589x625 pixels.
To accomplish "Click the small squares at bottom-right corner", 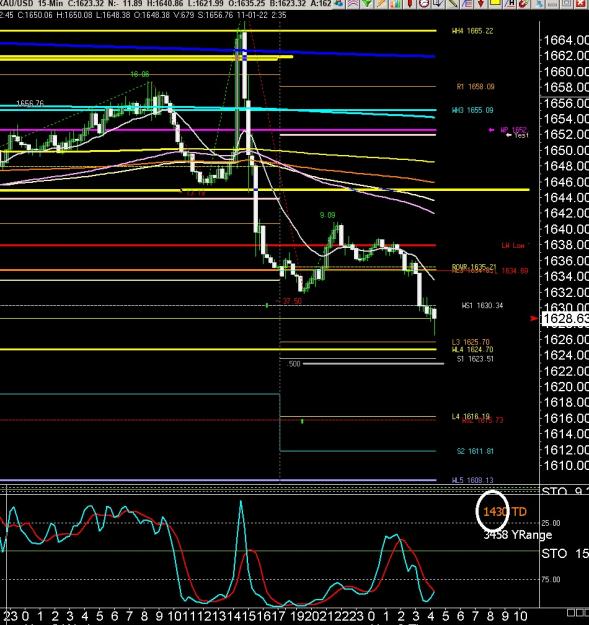I will point(577,613).
